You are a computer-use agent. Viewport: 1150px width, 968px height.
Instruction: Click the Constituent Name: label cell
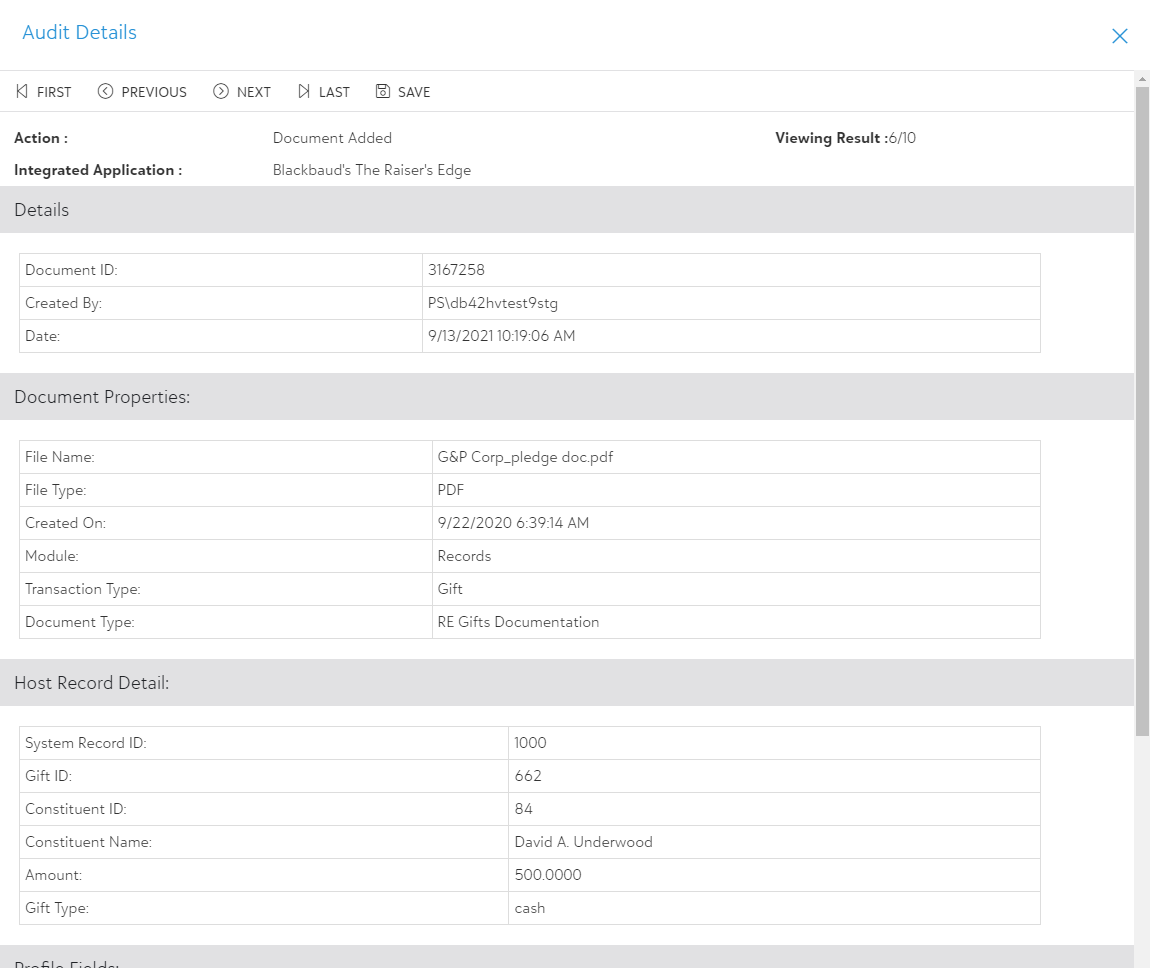pyautogui.click(x=264, y=842)
